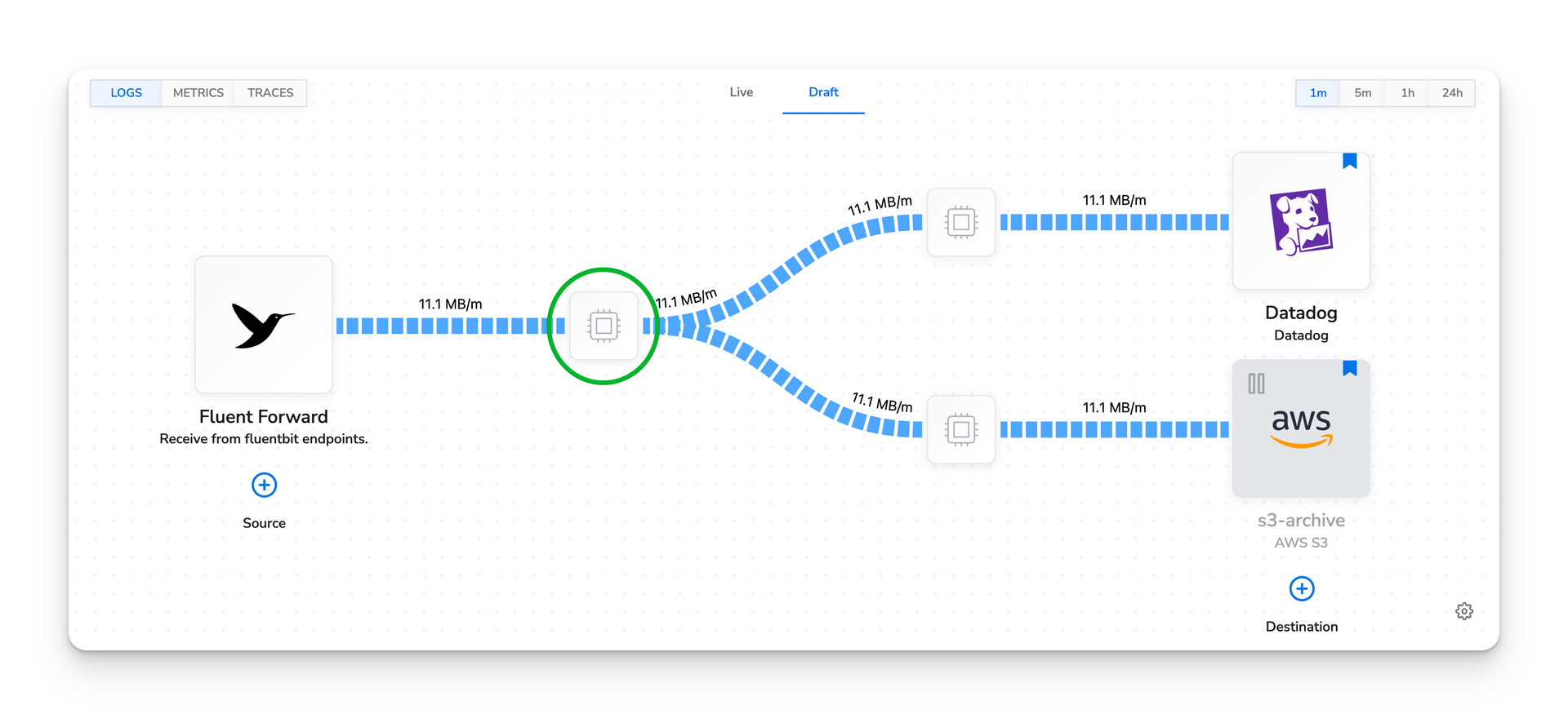The width and height of the screenshot is (1568, 719).
Task: Click the data flow line into s3-archive
Action: (x=1114, y=429)
